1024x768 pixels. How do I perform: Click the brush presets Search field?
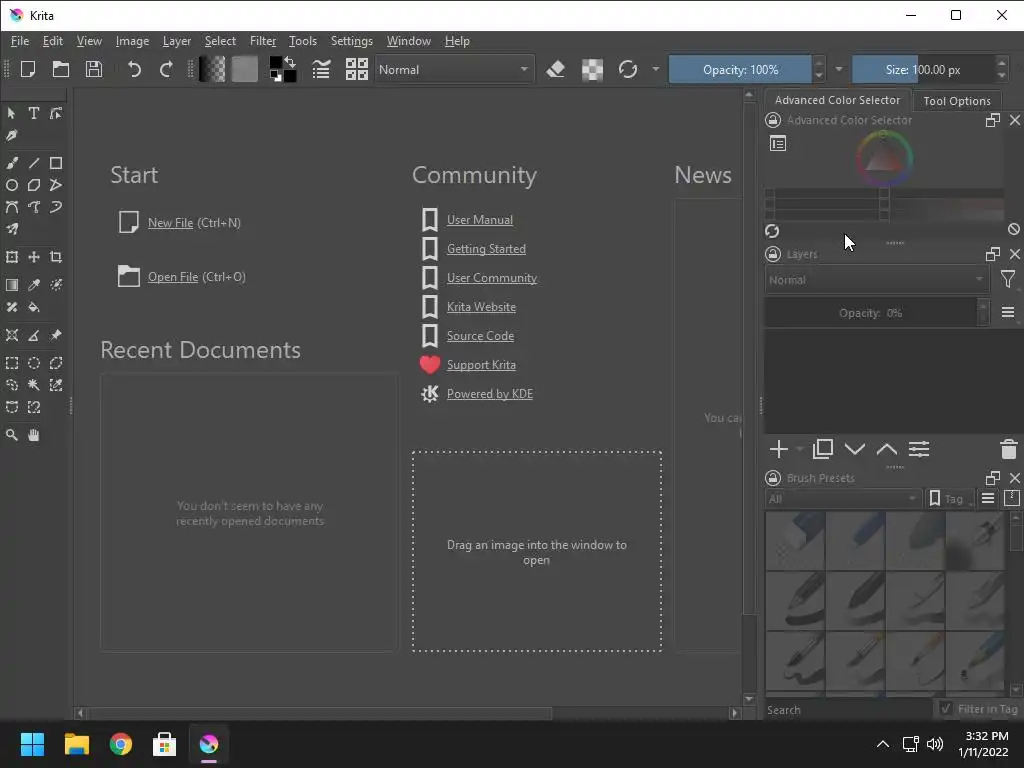848,709
